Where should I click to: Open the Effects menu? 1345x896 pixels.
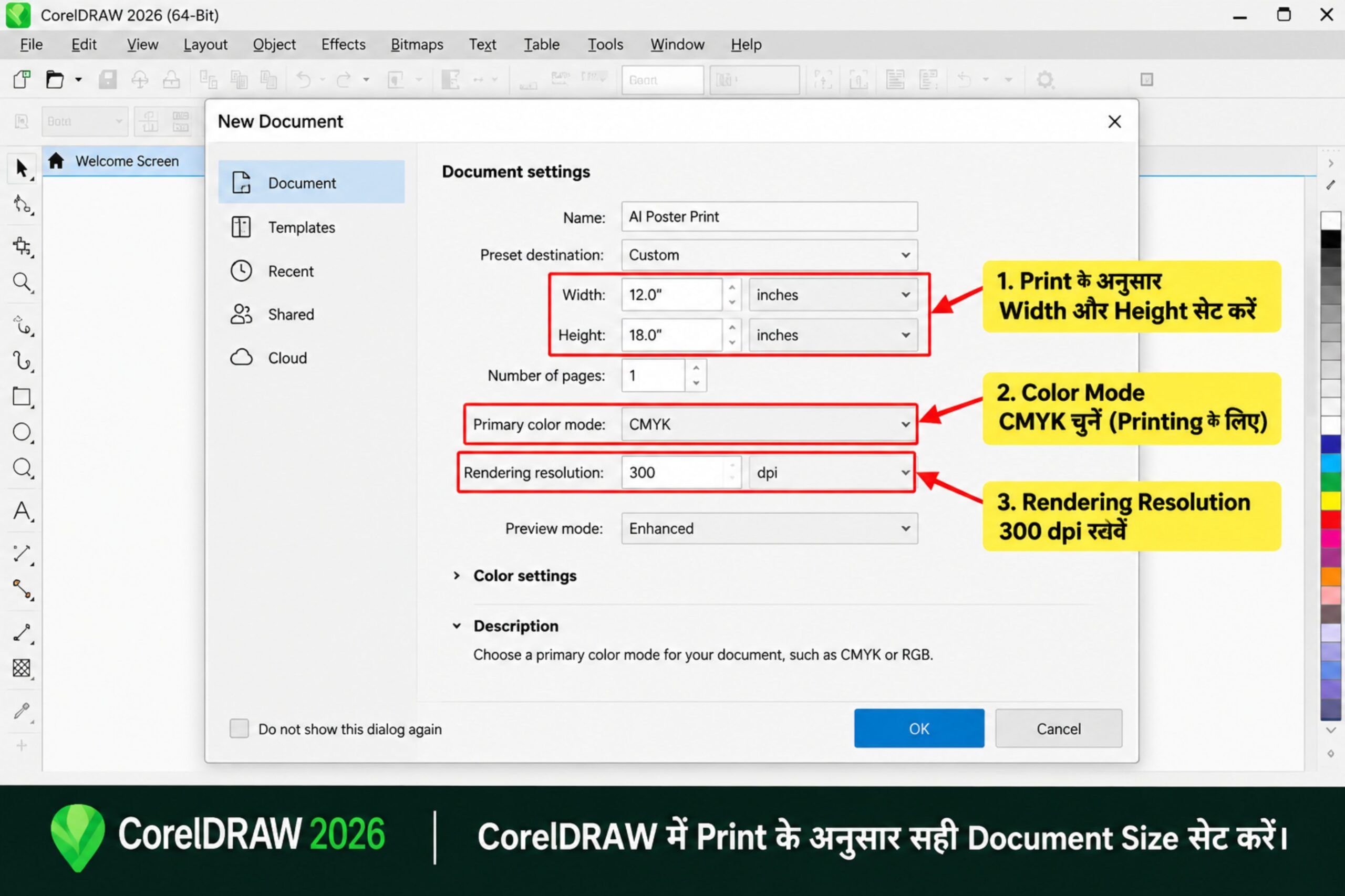coord(343,45)
